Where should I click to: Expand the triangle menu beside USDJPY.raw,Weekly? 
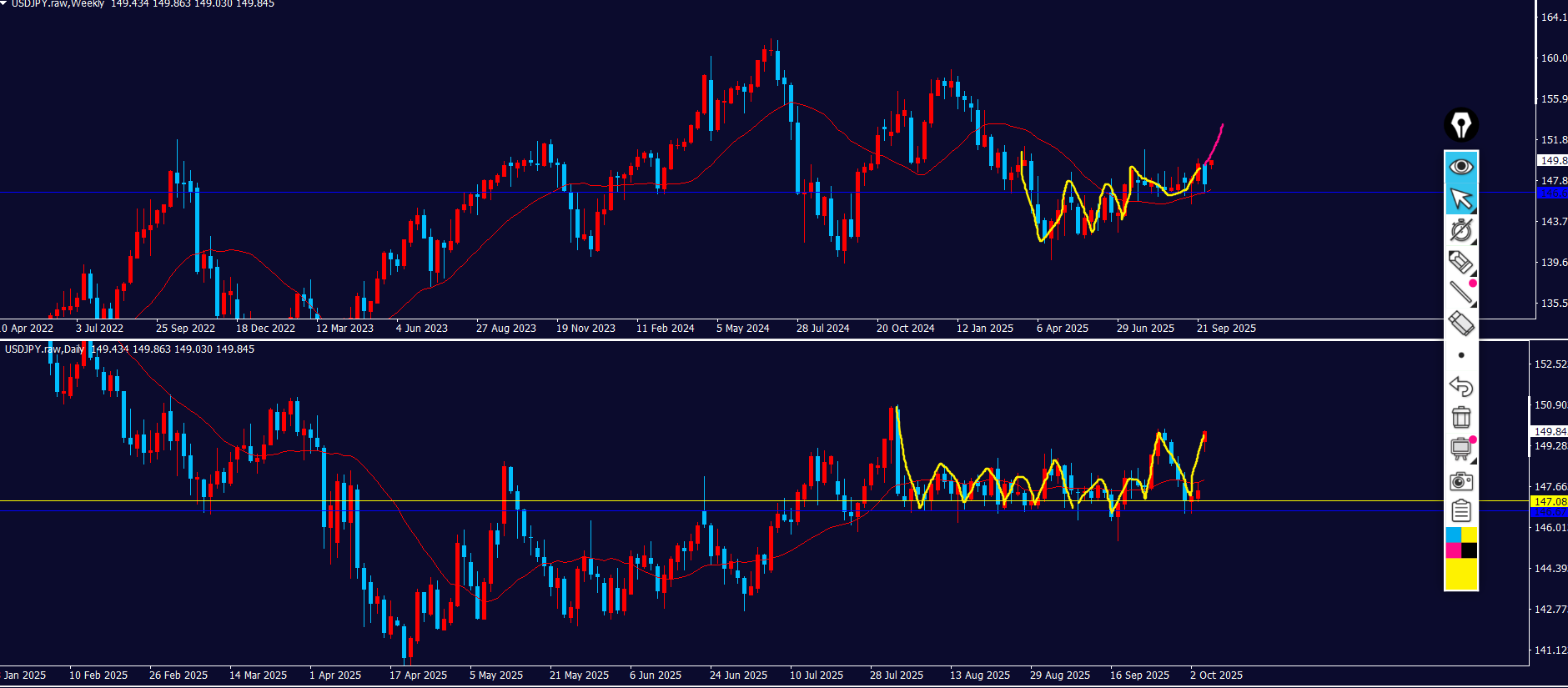[4, 4]
